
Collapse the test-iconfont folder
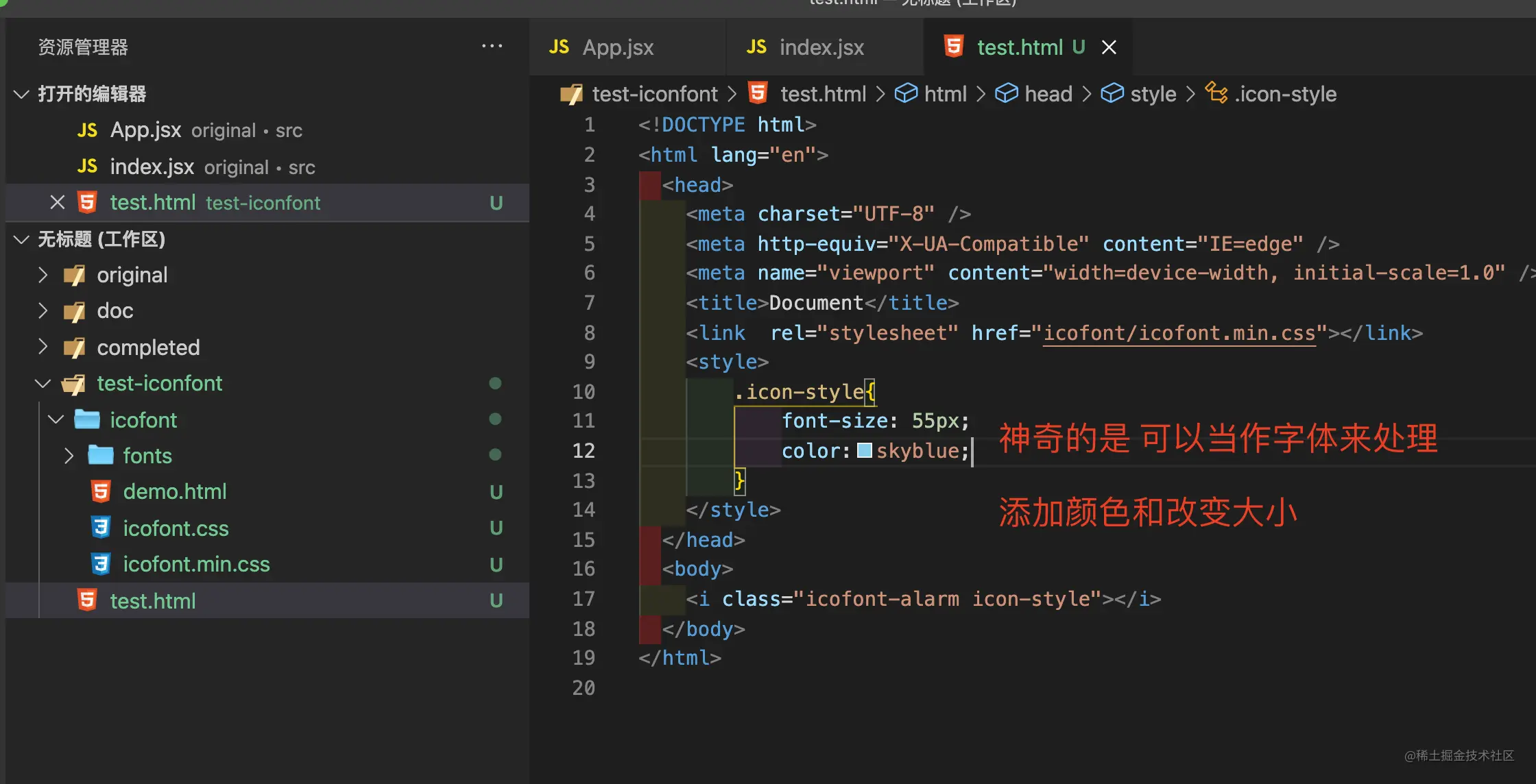(43, 383)
